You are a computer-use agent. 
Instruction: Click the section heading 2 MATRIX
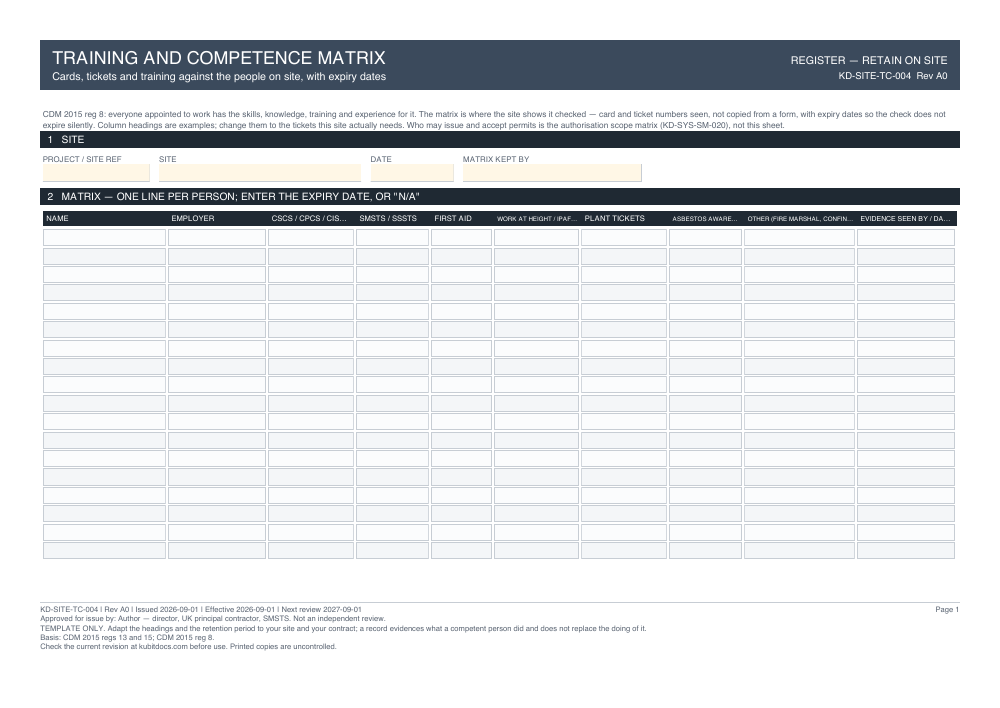click(x=500, y=196)
